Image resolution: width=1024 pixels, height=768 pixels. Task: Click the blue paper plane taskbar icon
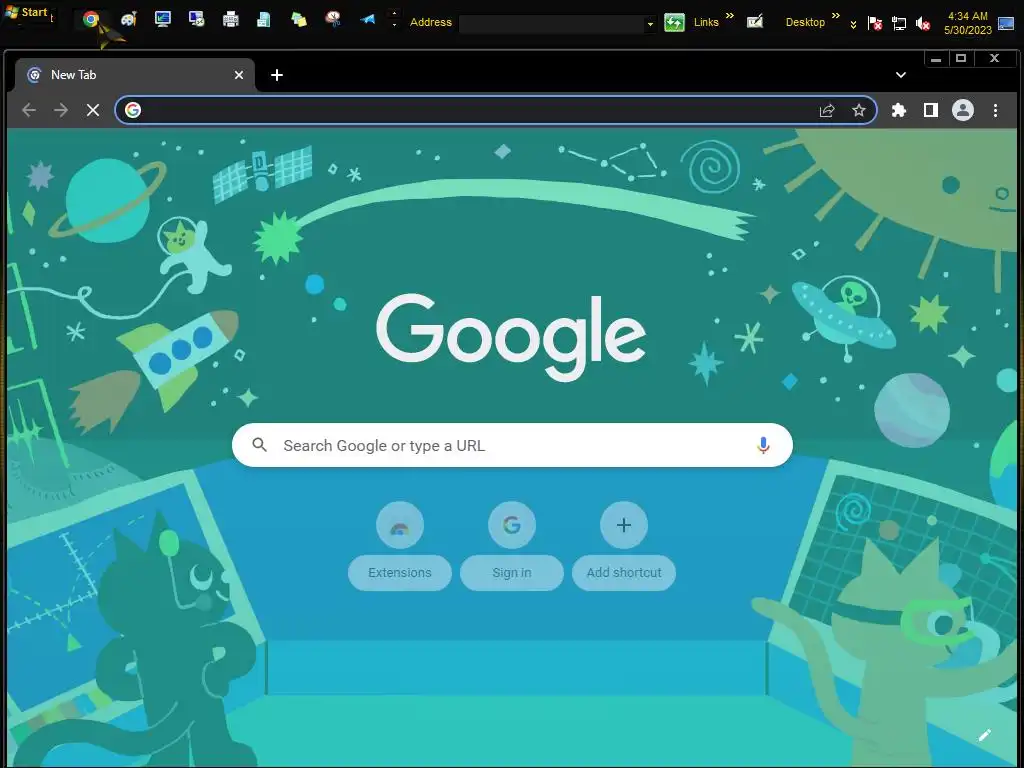368,20
